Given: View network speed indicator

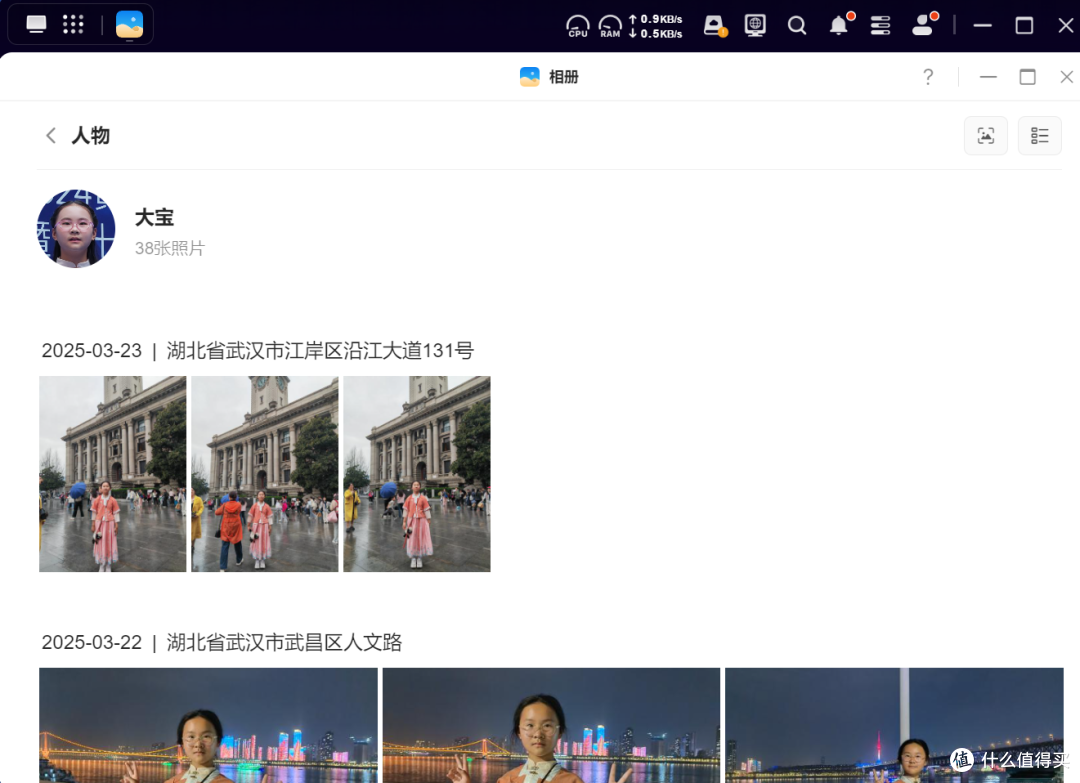Looking at the screenshot, I should coord(655,26).
